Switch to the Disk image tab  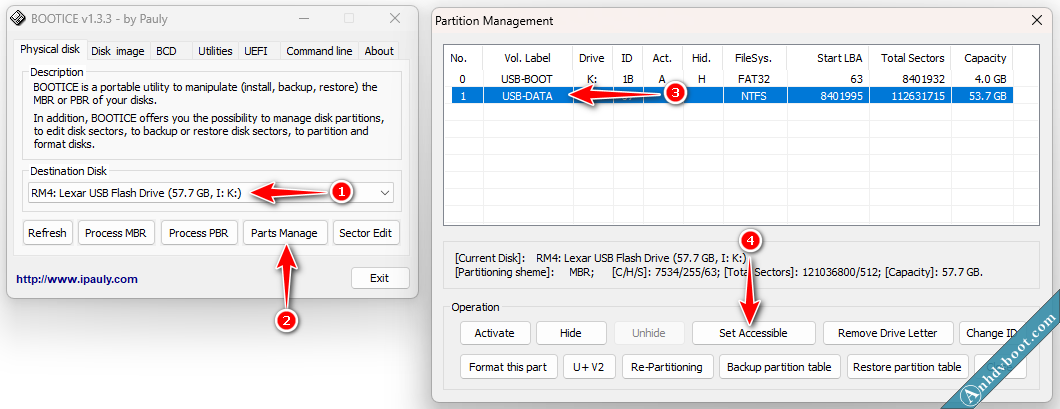[118, 51]
